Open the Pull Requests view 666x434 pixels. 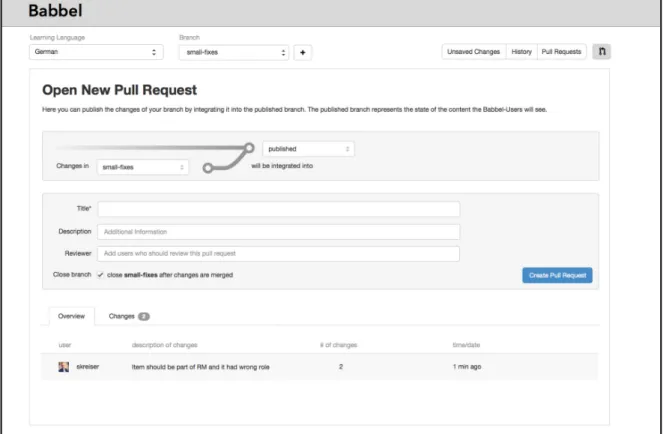tap(562, 52)
